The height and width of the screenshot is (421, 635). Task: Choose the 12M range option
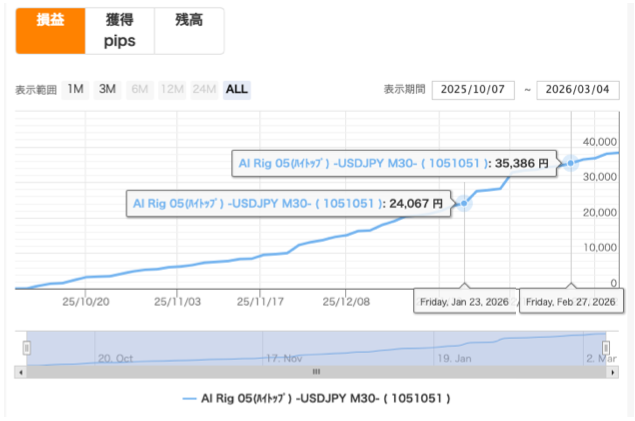point(172,89)
